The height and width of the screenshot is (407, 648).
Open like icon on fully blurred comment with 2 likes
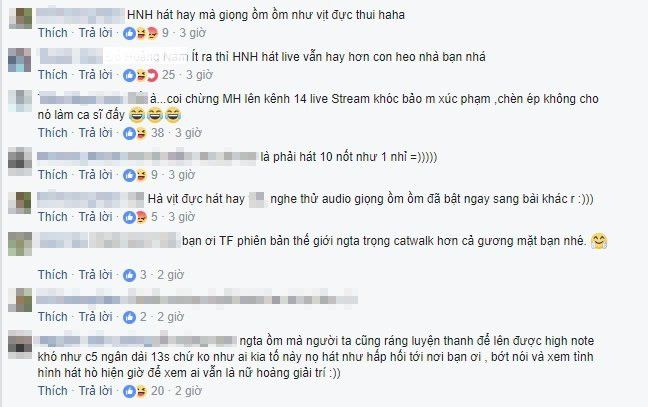click(x=129, y=317)
